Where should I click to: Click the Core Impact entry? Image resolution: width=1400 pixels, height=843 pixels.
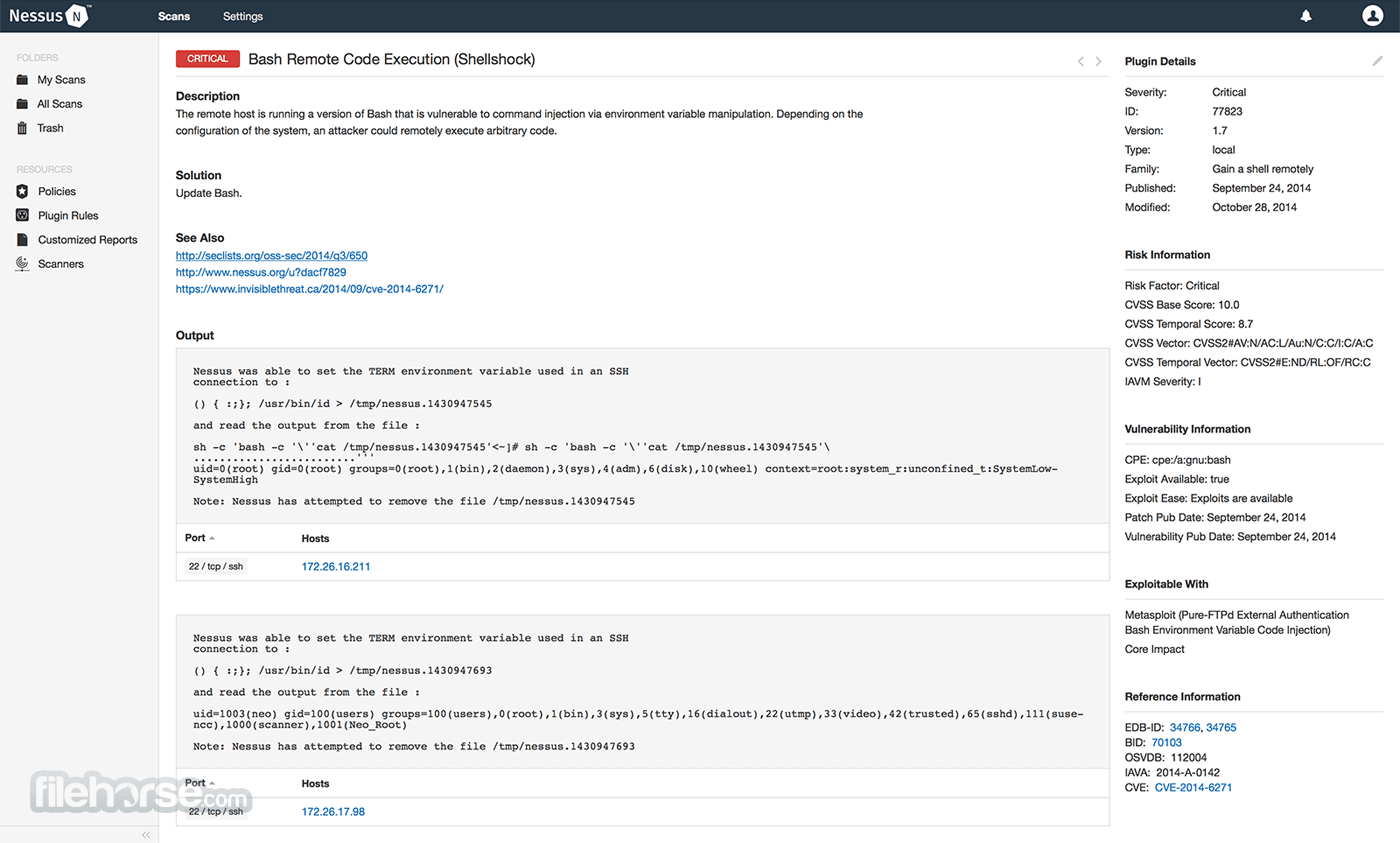click(x=1155, y=649)
